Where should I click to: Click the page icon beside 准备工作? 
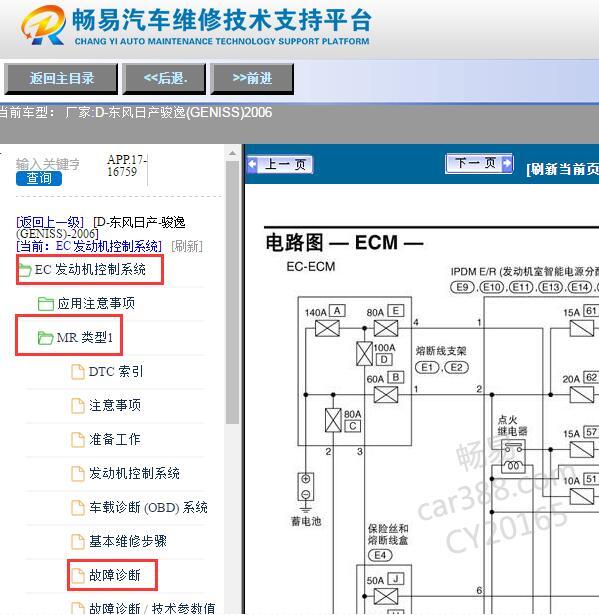click(78, 440)
